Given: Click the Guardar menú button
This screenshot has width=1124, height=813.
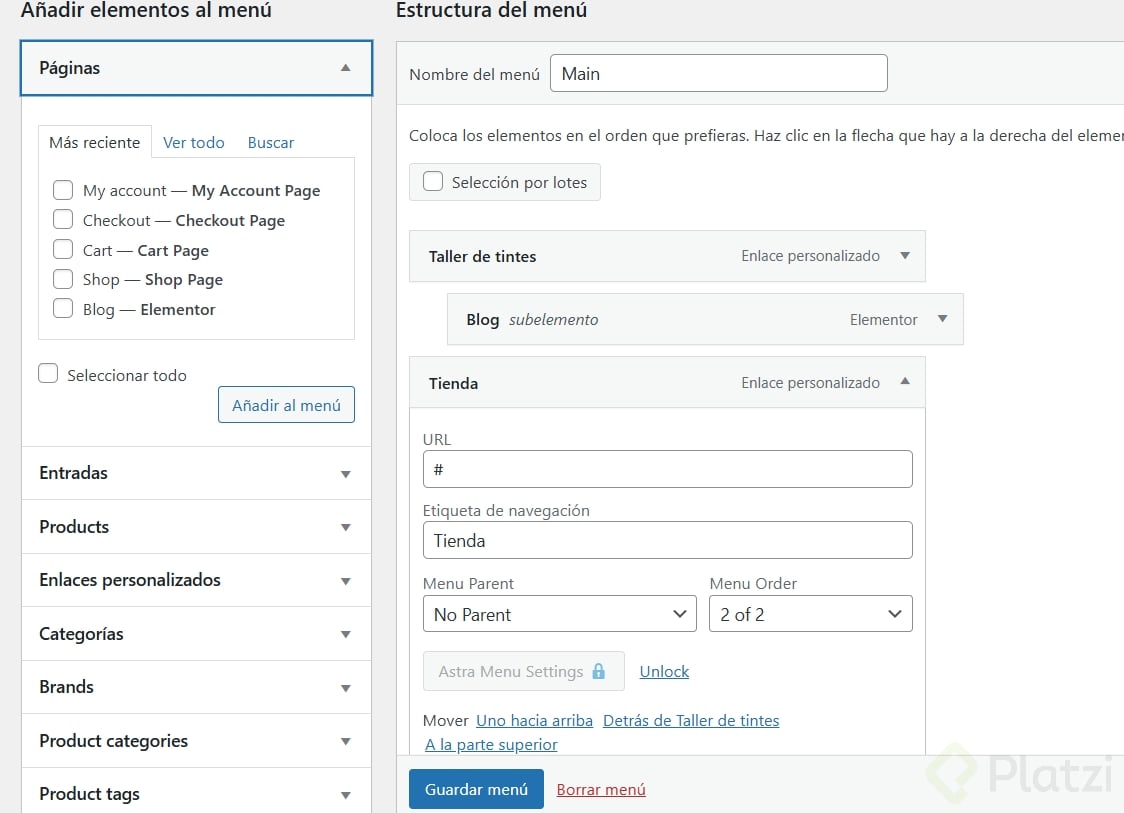Looking at the screenshot, I should coord(476,789).
